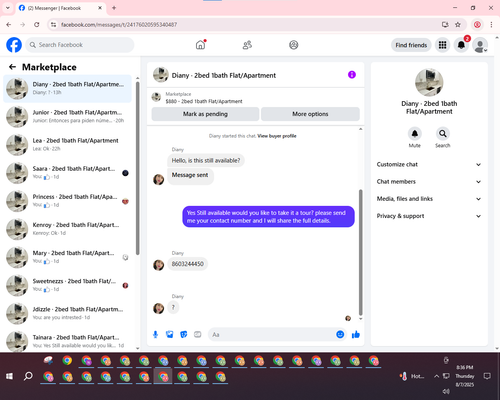Show hidden system tray icons

click(x=436, y=376)
